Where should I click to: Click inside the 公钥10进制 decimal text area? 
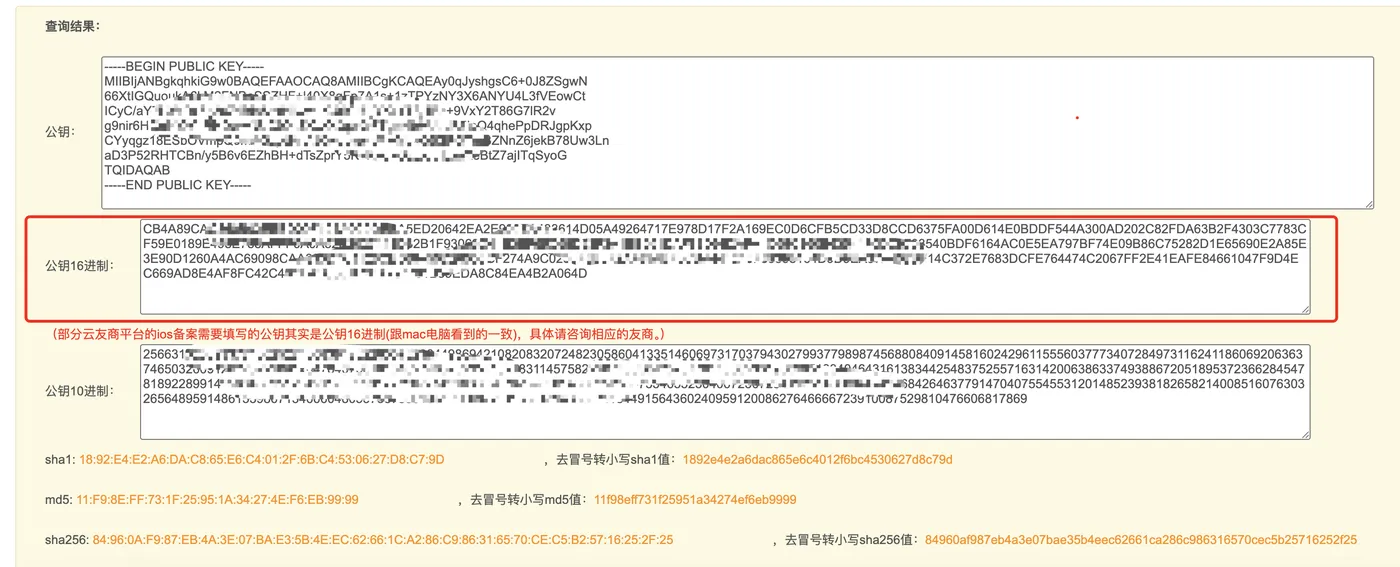[x=724, y=391]
